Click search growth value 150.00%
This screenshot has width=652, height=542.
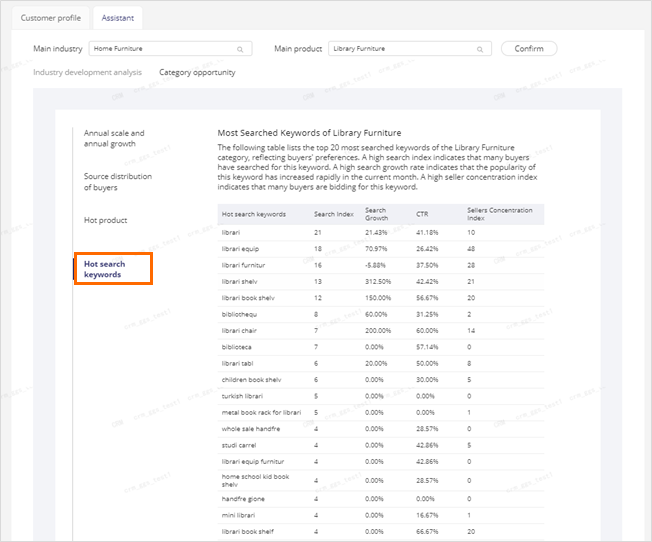(378, 298)
